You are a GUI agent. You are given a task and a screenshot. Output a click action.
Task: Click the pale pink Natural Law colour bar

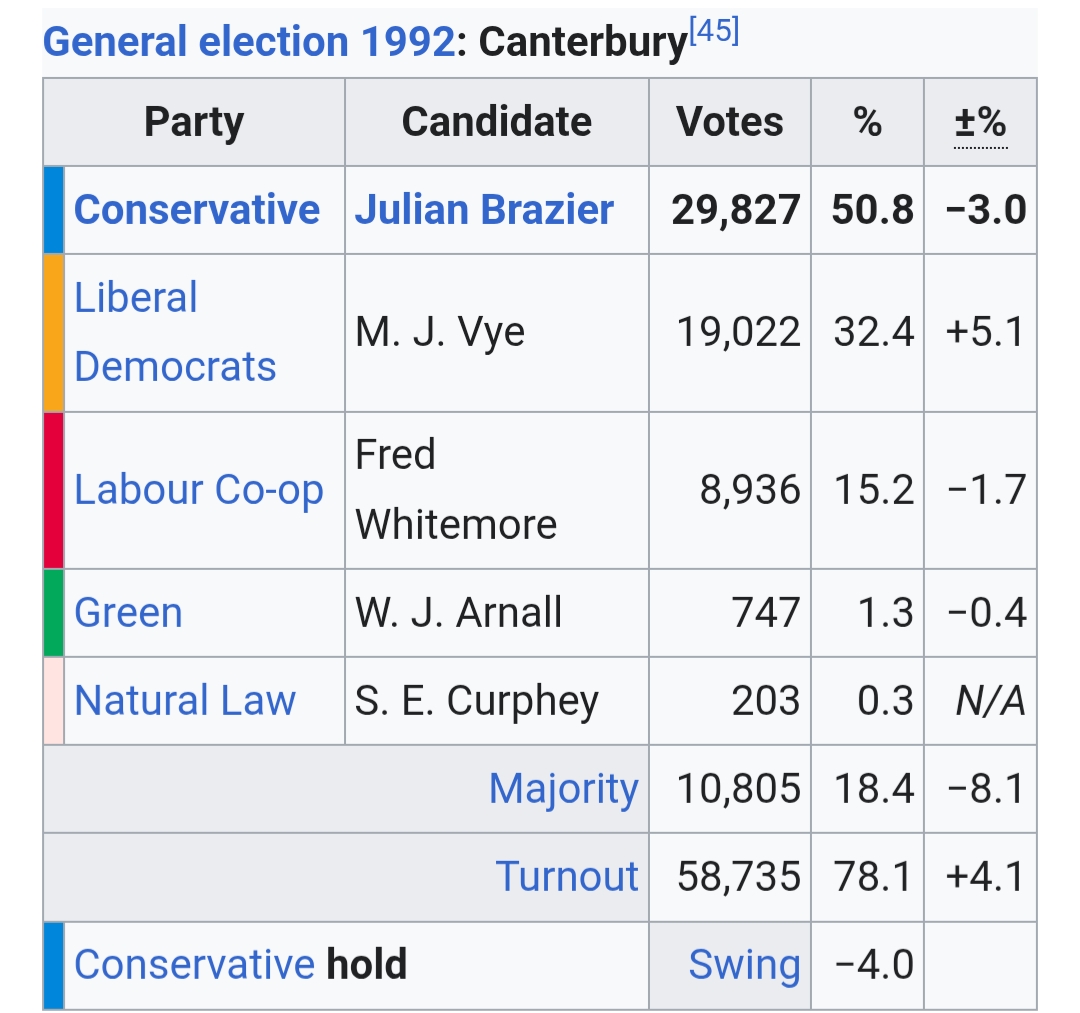click(54, 701)
